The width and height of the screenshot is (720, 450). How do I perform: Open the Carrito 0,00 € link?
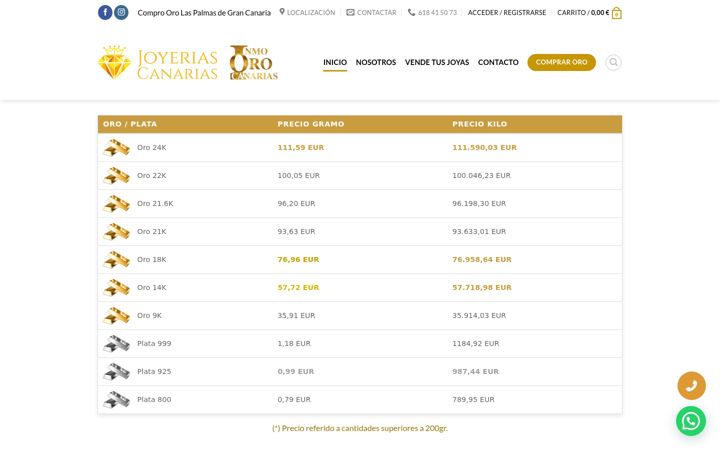(583, 12)
